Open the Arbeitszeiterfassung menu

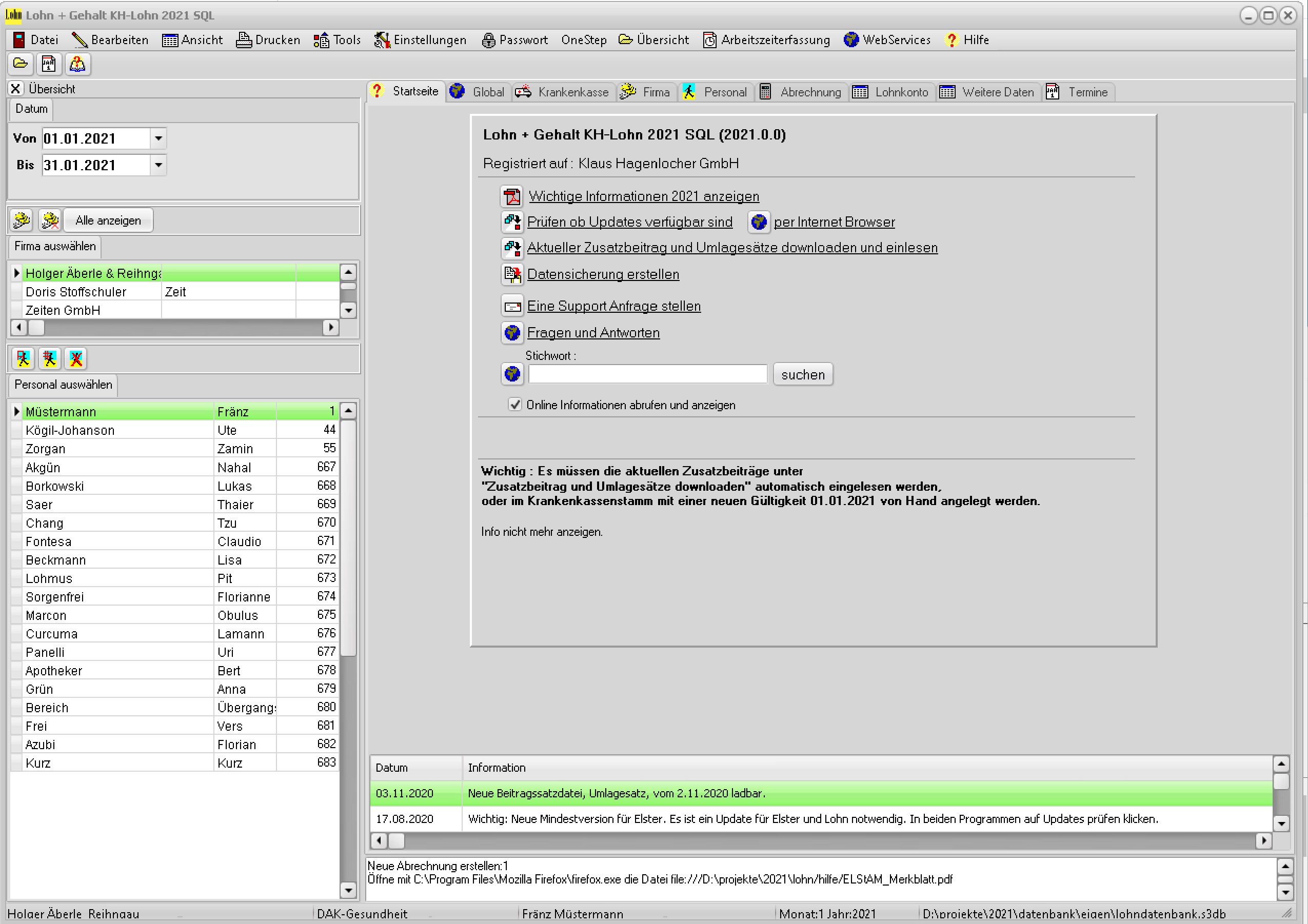(766, 40)
